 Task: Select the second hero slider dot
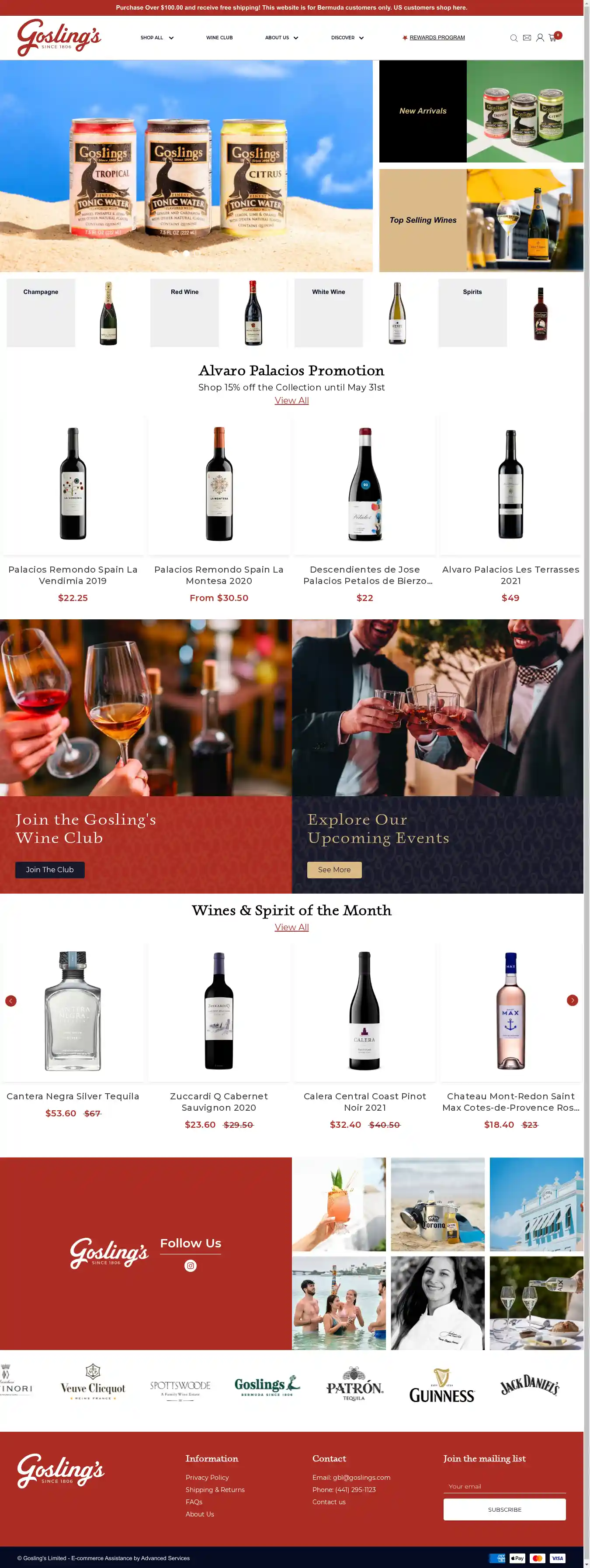point(186,253)
